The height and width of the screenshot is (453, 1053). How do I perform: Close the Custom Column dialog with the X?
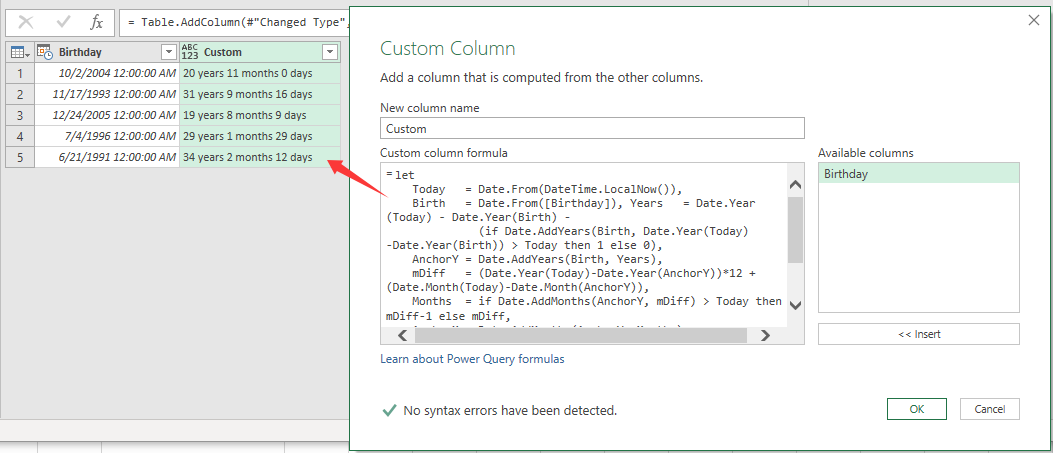1032,19
